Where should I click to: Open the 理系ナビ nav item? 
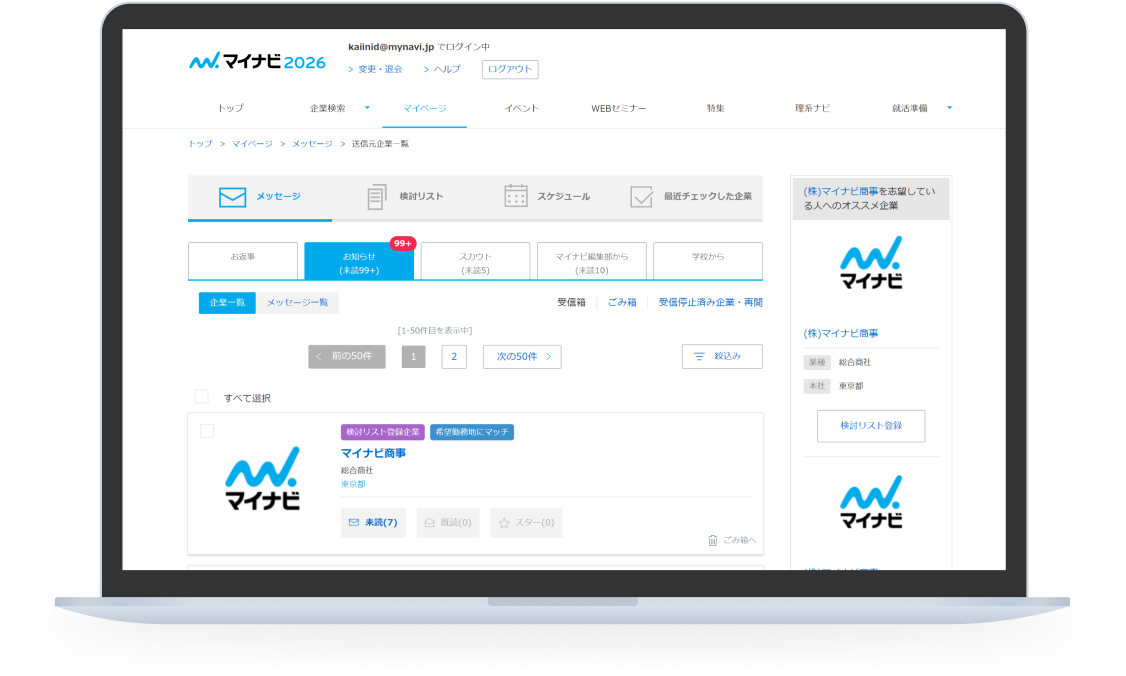[812, 108]
